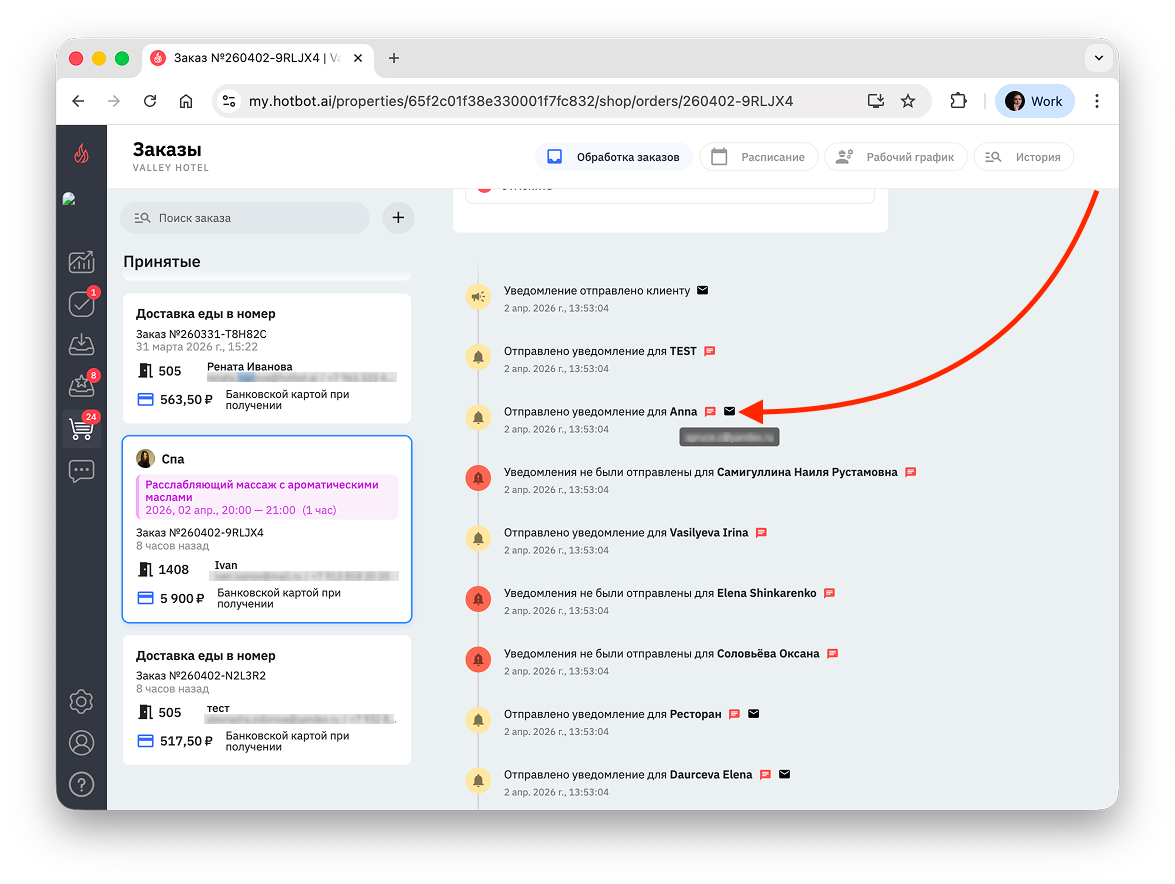Open Chrome three-dot menu
Image resolution: width=1175 pixels, height=884 pixels.
[x=1097, y=101]
